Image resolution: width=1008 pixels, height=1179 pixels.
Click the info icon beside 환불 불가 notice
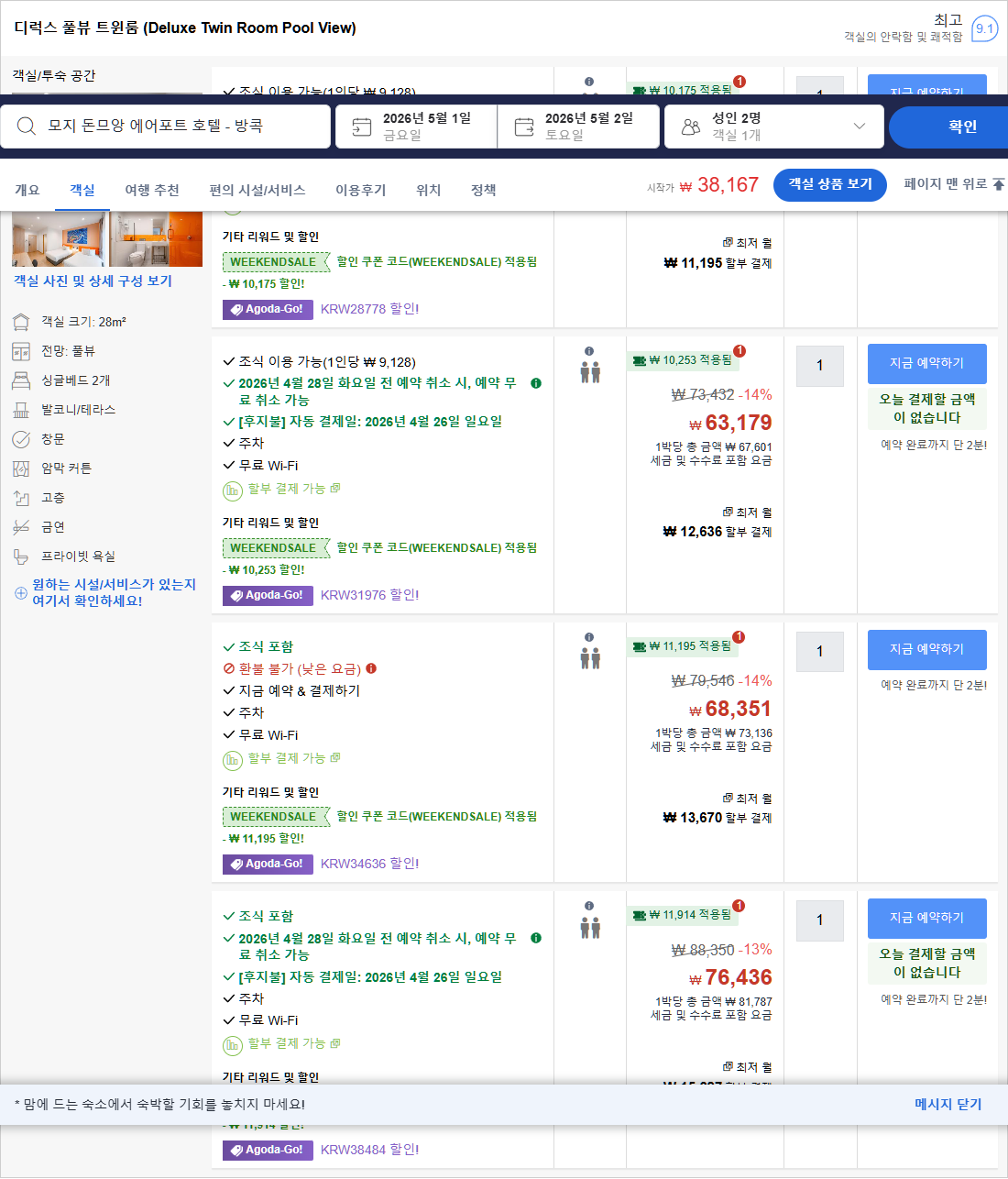coord(370,668)
